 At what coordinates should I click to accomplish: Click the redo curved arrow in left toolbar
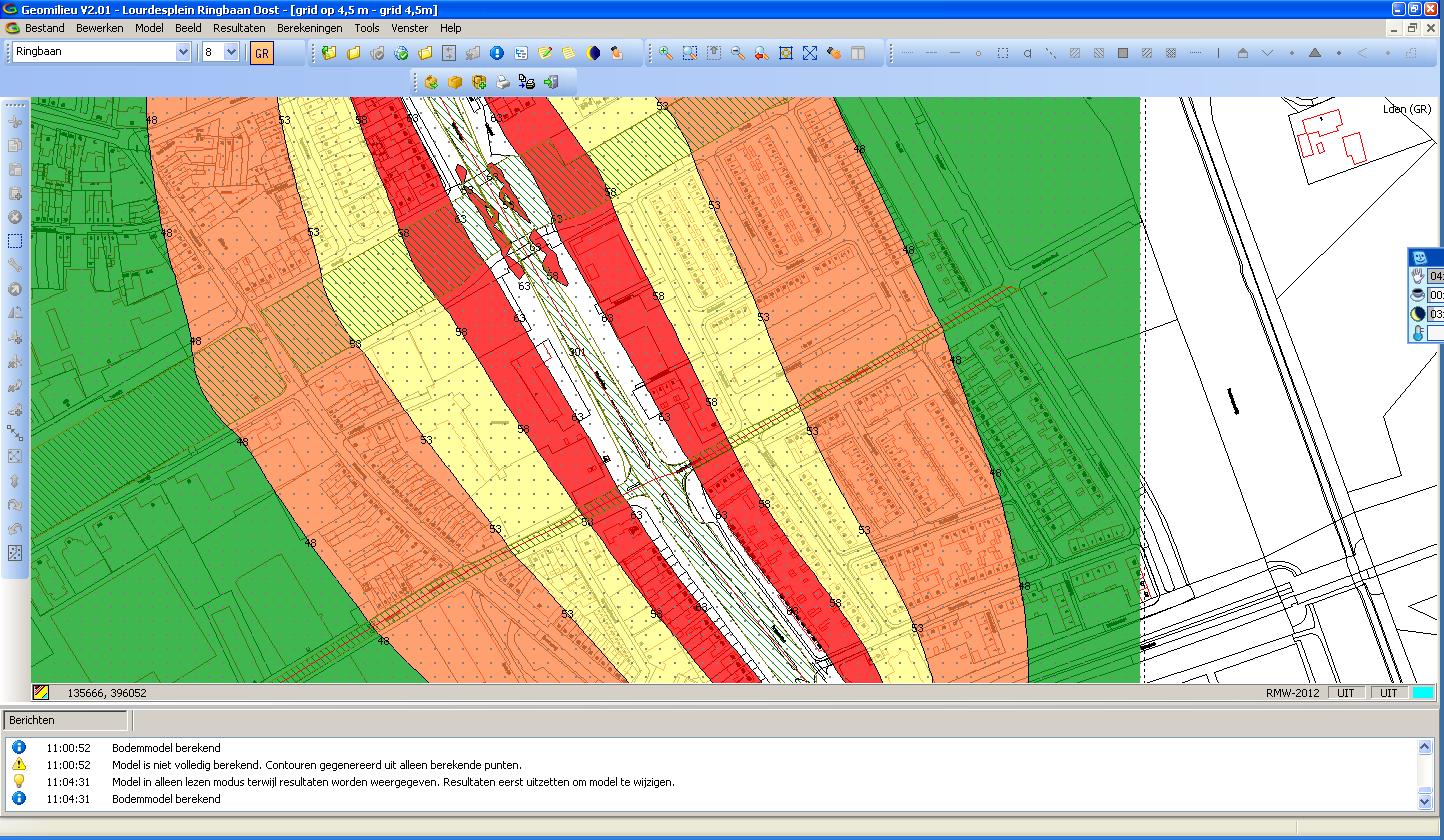click(x=15, y=505)
